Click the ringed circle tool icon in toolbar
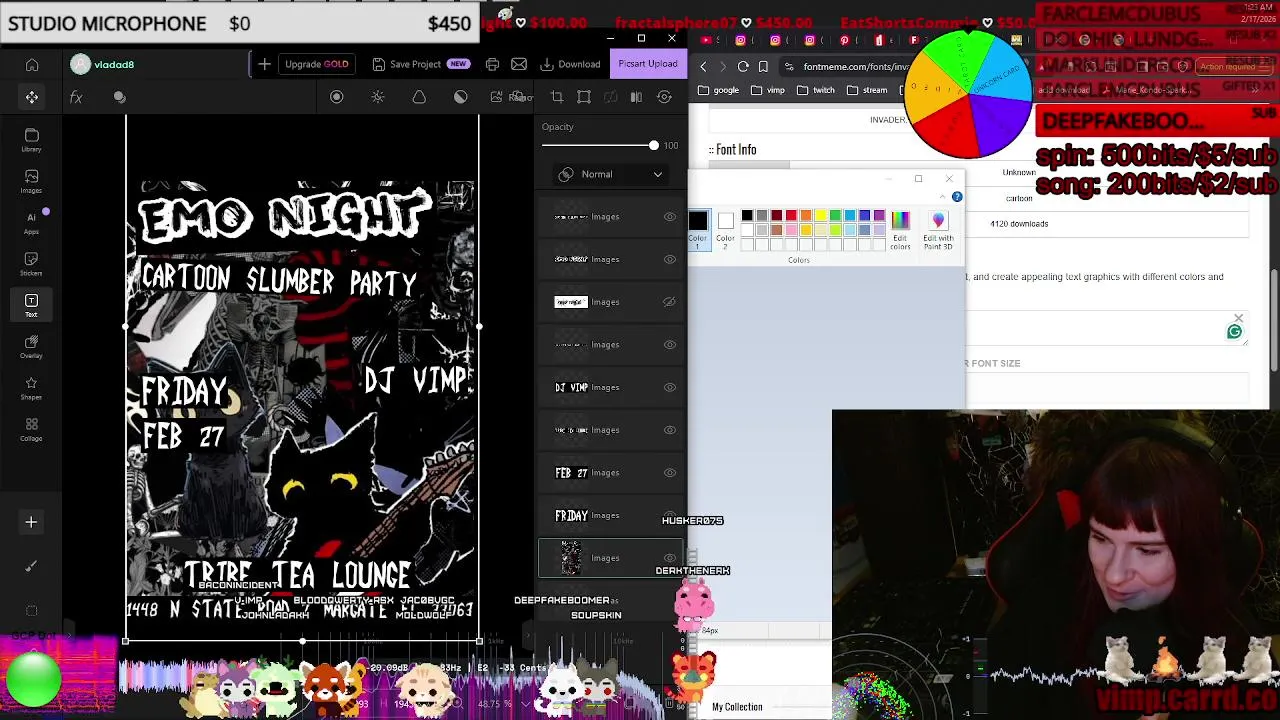Viewport: 1280px width, 720px height. tap(336, 97)
